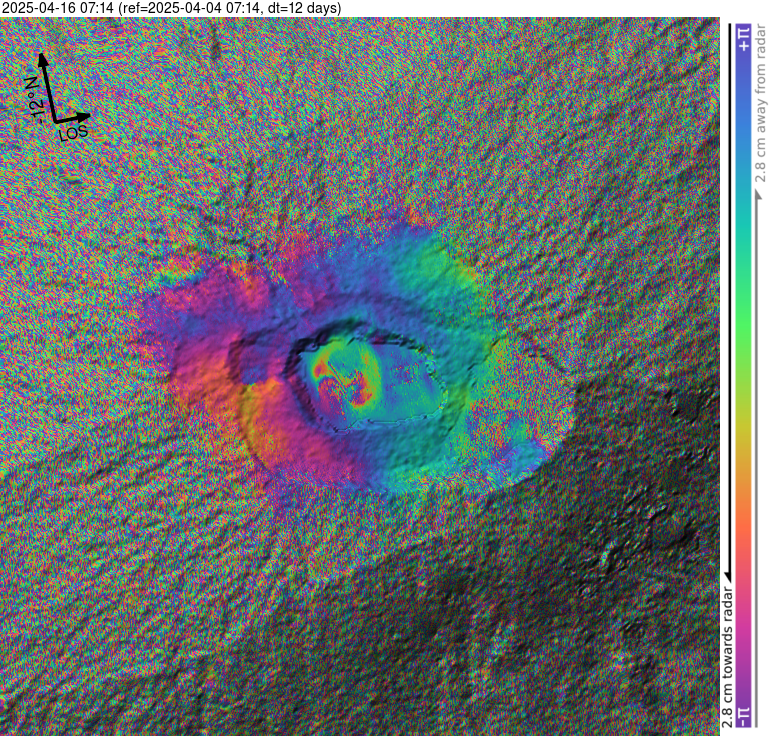Click the acquisition date 2025-04-16 07:14

point(58,8)
